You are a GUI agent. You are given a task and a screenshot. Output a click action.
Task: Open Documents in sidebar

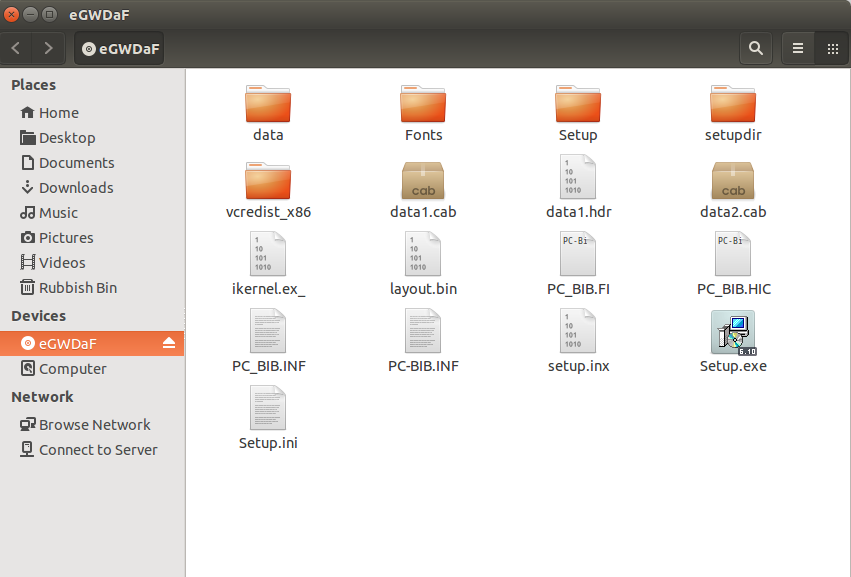point(92,162)
